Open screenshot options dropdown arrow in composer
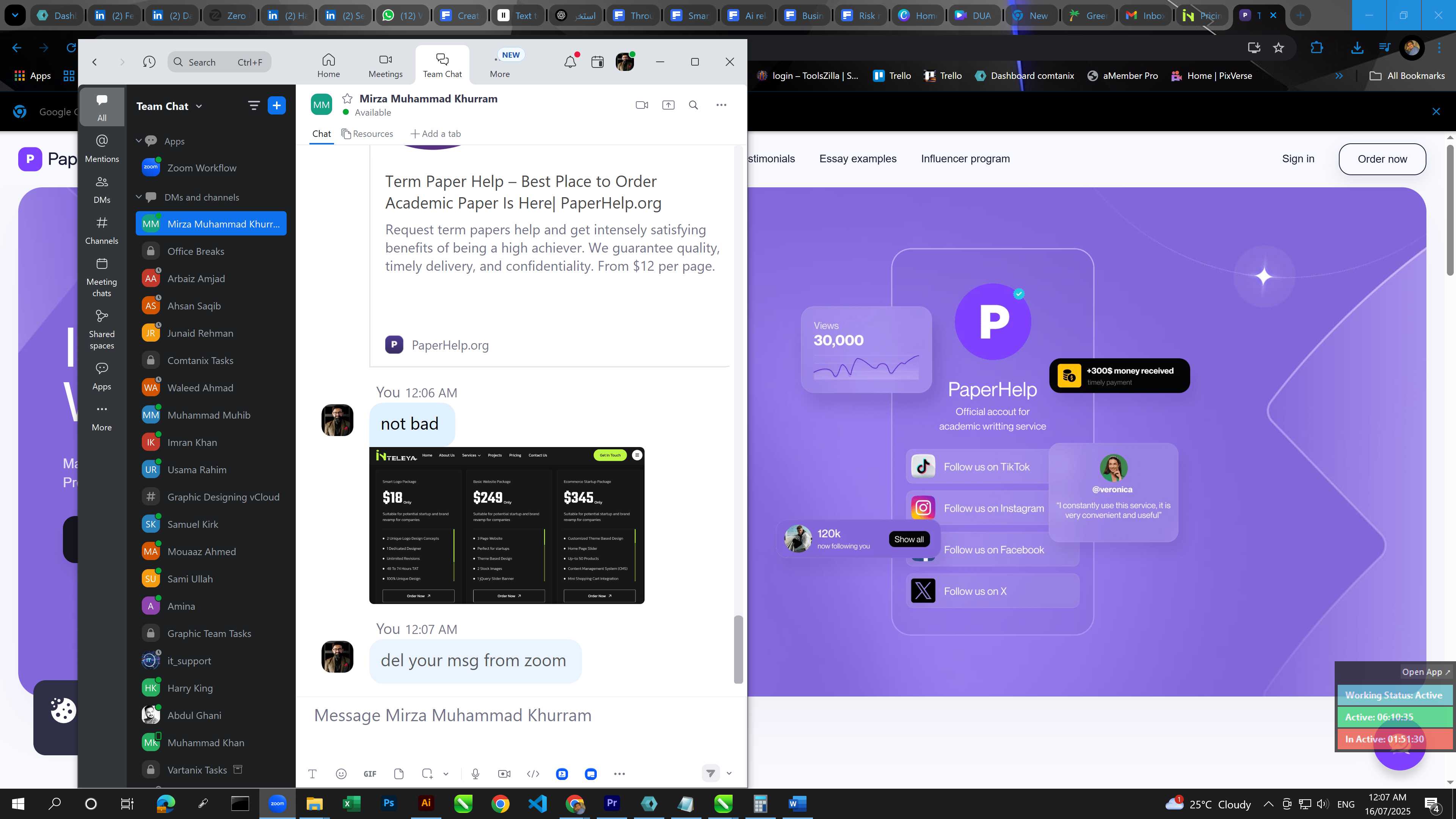The height and width of the screenshot is (819, 1456). (x=446, y=774)
